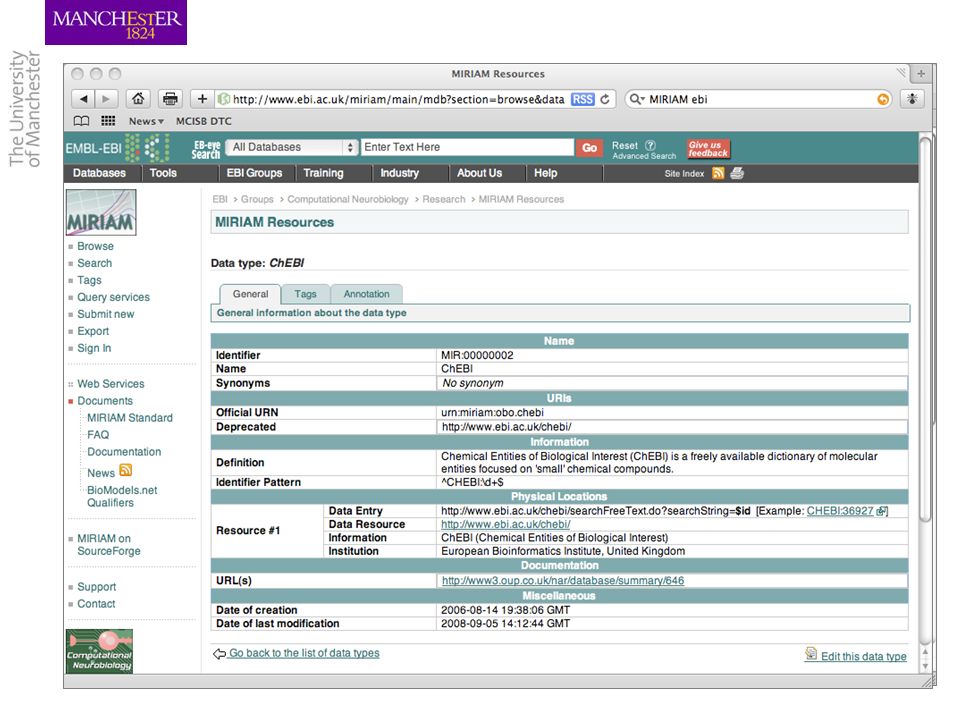The width and height of the screenshot is (960, 720).
Task: Open the Data Resource chebi URL link
Action: (506, 525)
